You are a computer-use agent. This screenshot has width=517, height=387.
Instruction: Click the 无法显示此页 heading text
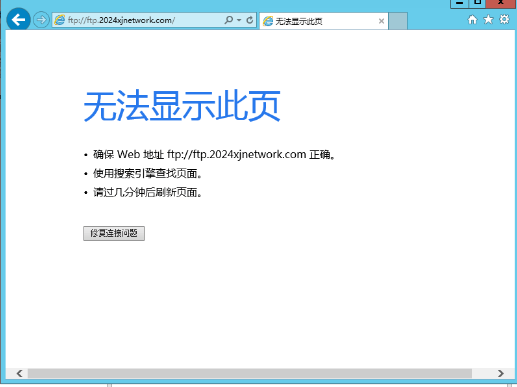point(182,106)
